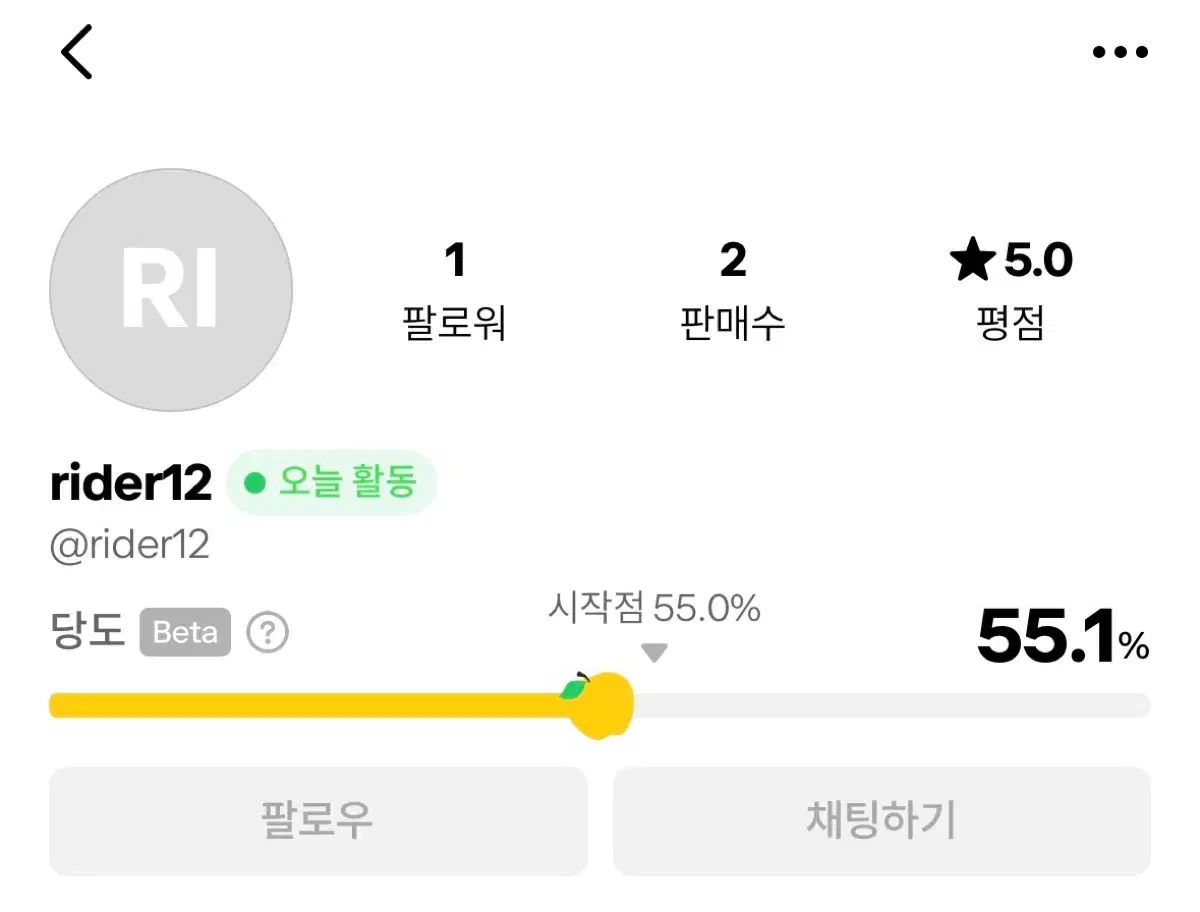Open the three-dot more options menu
This screenshot has width=1200, height=912.
click(1120, 52)
